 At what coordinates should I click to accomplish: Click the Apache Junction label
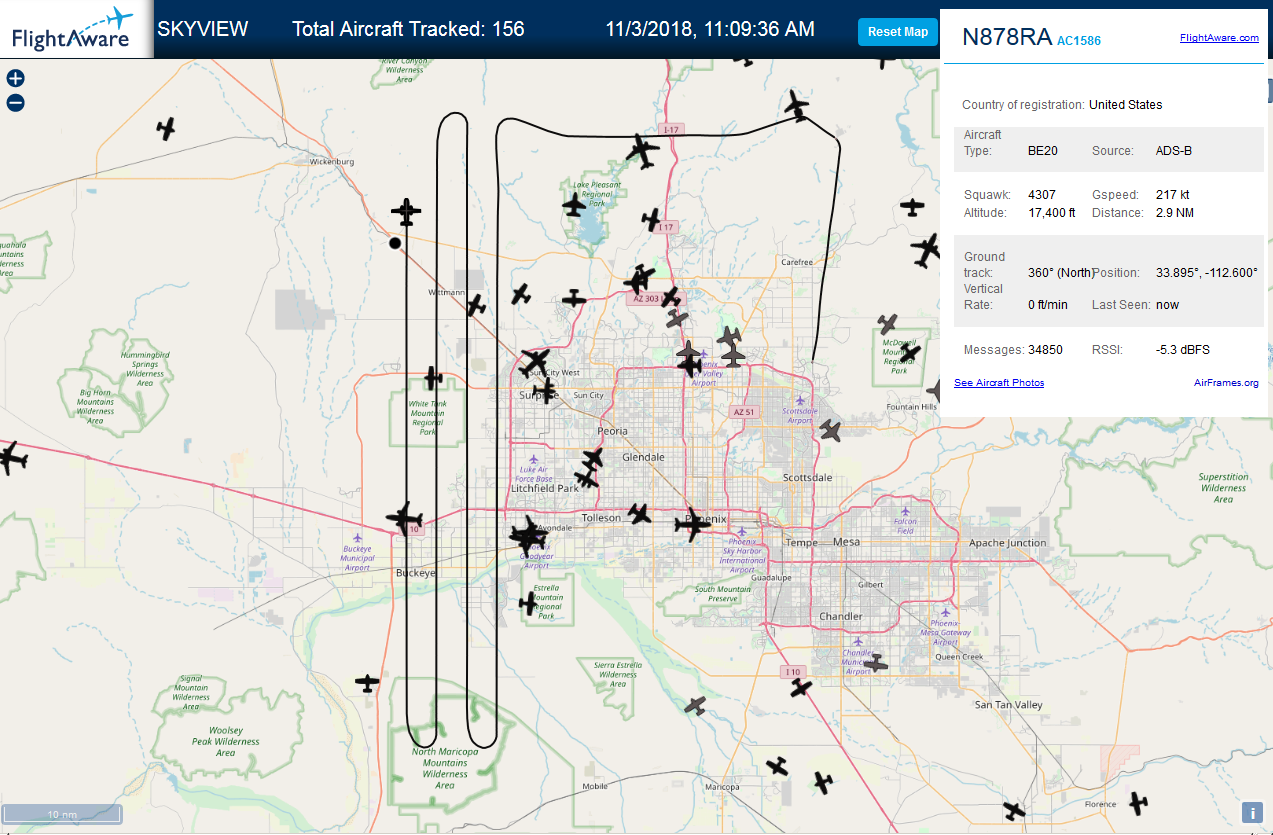(1008, 543)
